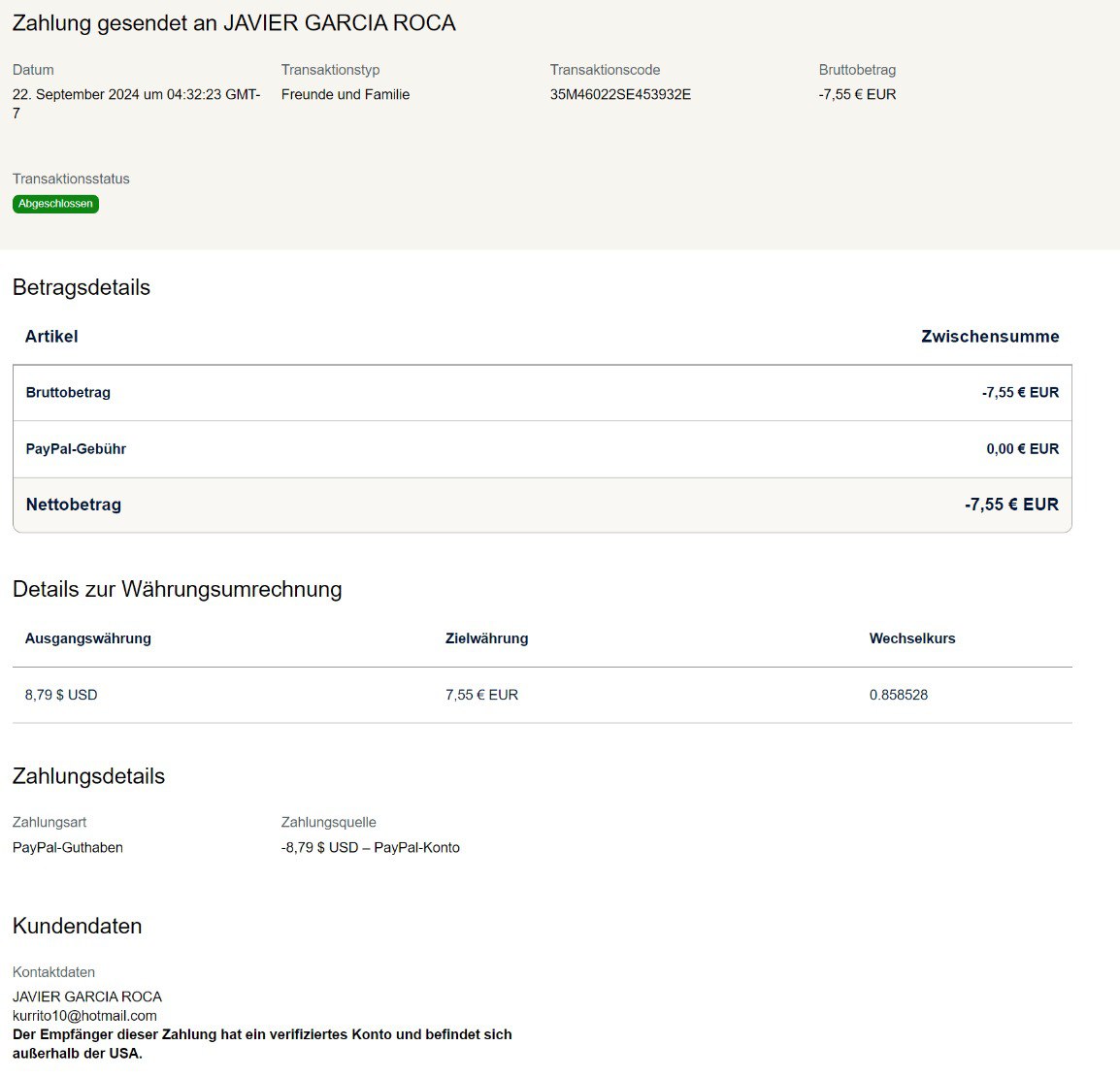Click the PayPal-Guthaben payment method text
Screen dimensions: 1120x1078
pyautogui.click(x=68, y=847)
